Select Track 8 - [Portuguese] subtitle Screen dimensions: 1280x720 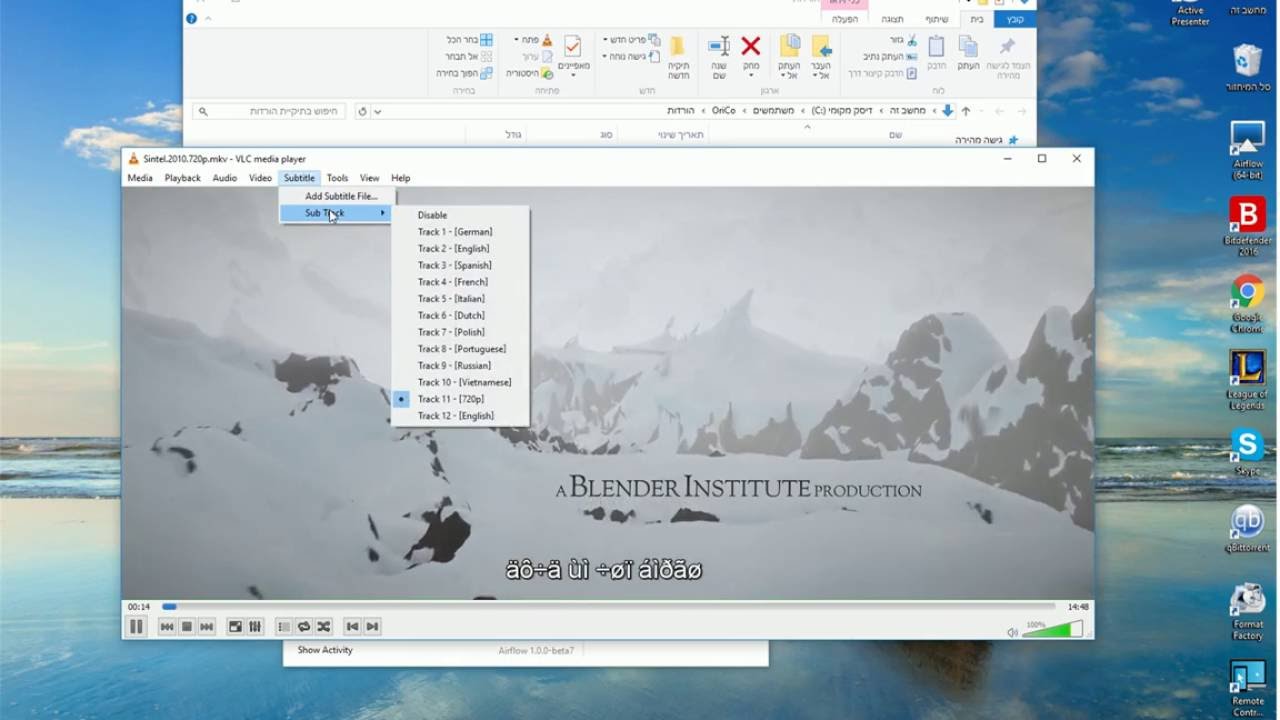(460, 349)
